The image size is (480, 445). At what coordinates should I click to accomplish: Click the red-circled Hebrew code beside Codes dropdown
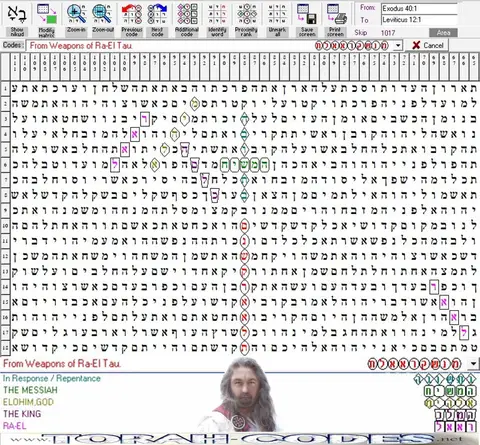(x=352, y=45)
